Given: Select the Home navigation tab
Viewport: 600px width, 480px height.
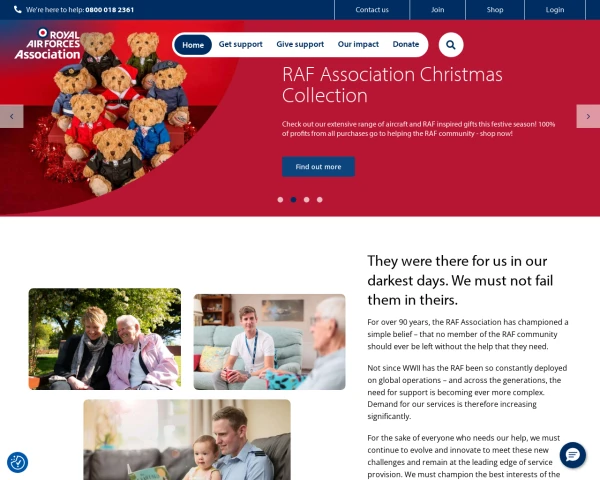Looking at the screenshot, I should [x=193, y=45].
